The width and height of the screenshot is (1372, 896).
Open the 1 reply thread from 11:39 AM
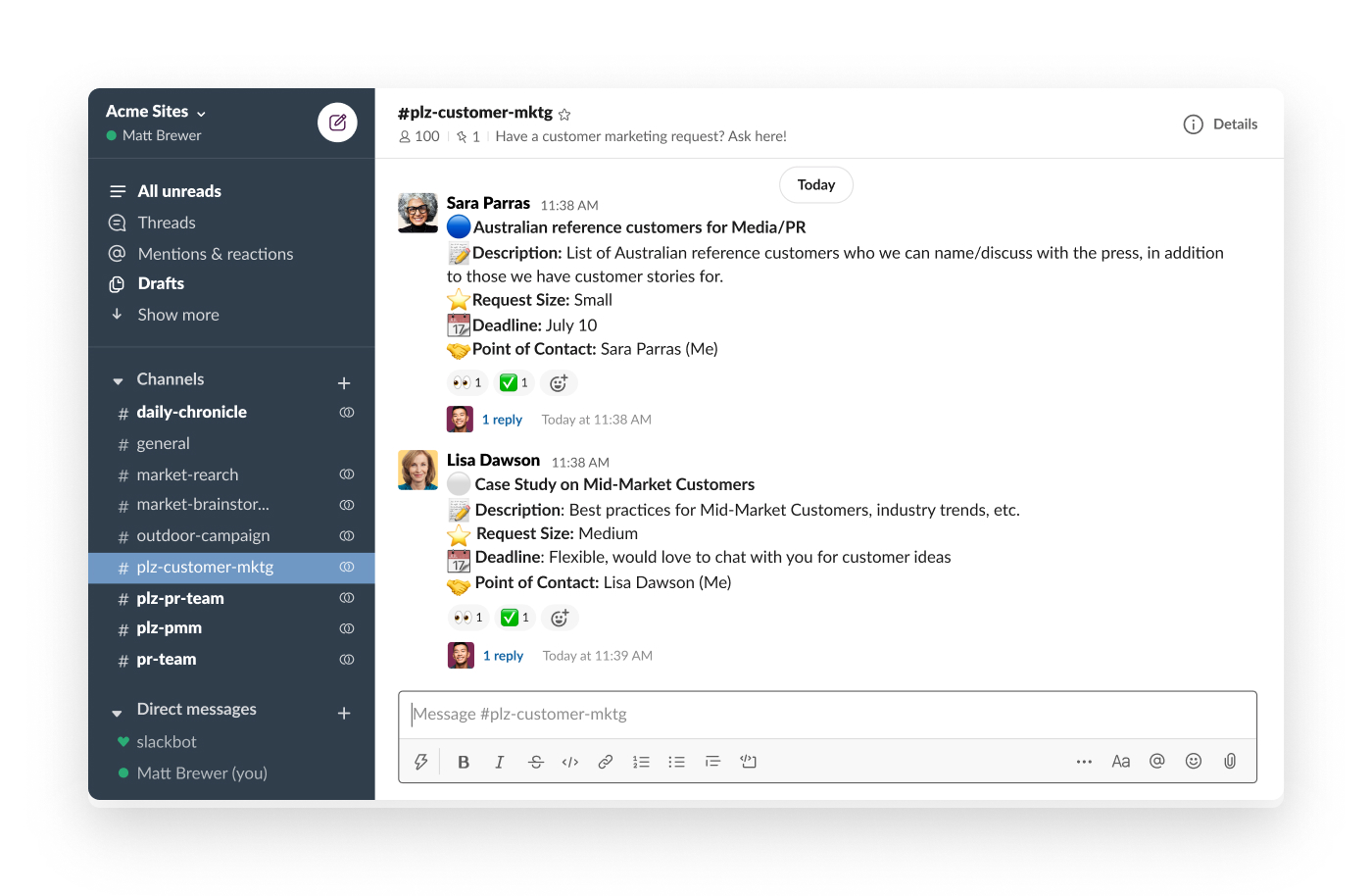(x=503, y=656)
